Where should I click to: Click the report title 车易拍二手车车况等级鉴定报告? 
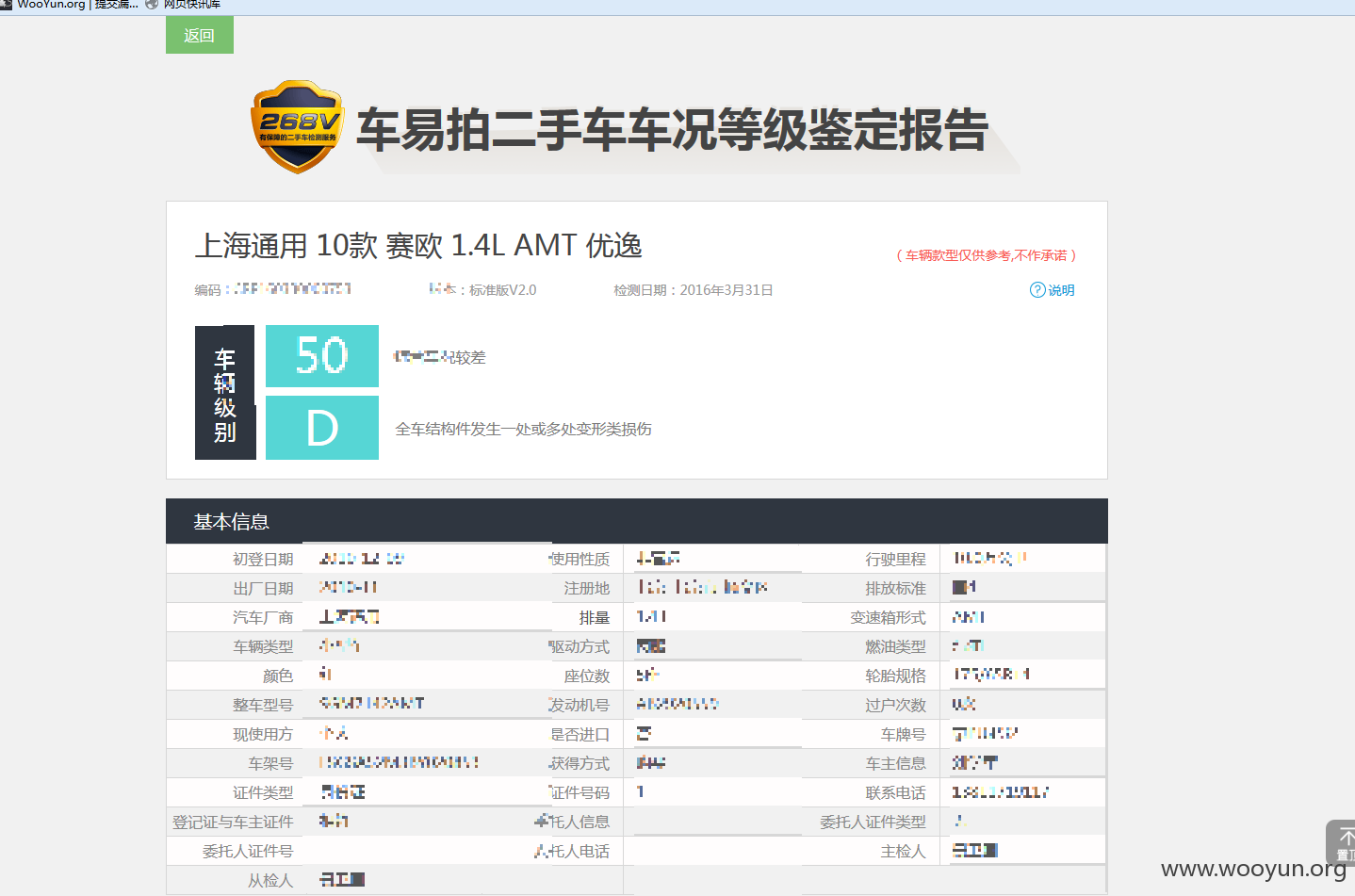pos(672,129)
